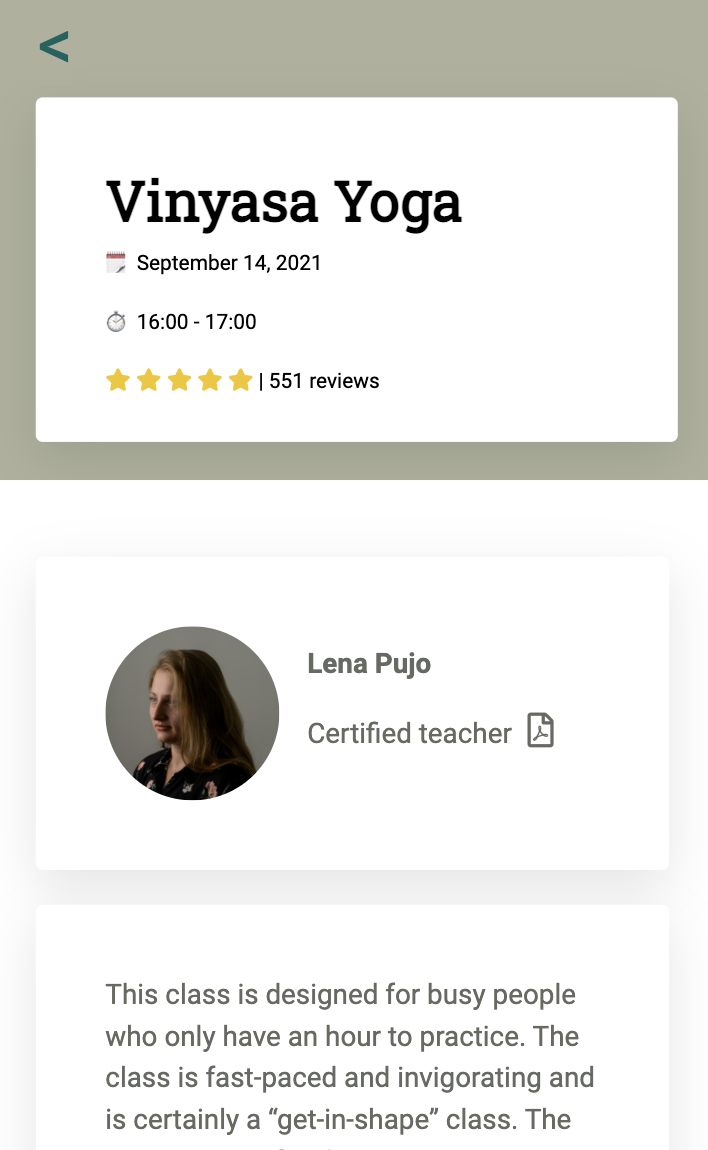Click the Certified teacher label
This screenshot has width=708, height=1150.
pos(410,732)
